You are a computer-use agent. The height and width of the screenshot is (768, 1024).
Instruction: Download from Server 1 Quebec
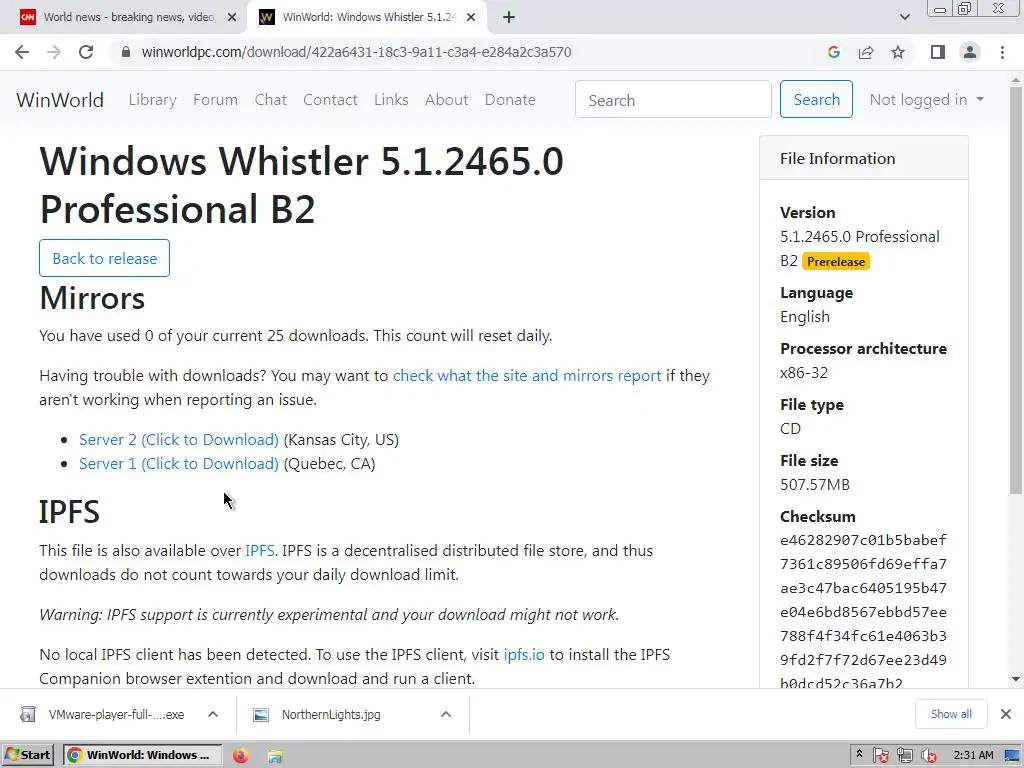[179, 464]
